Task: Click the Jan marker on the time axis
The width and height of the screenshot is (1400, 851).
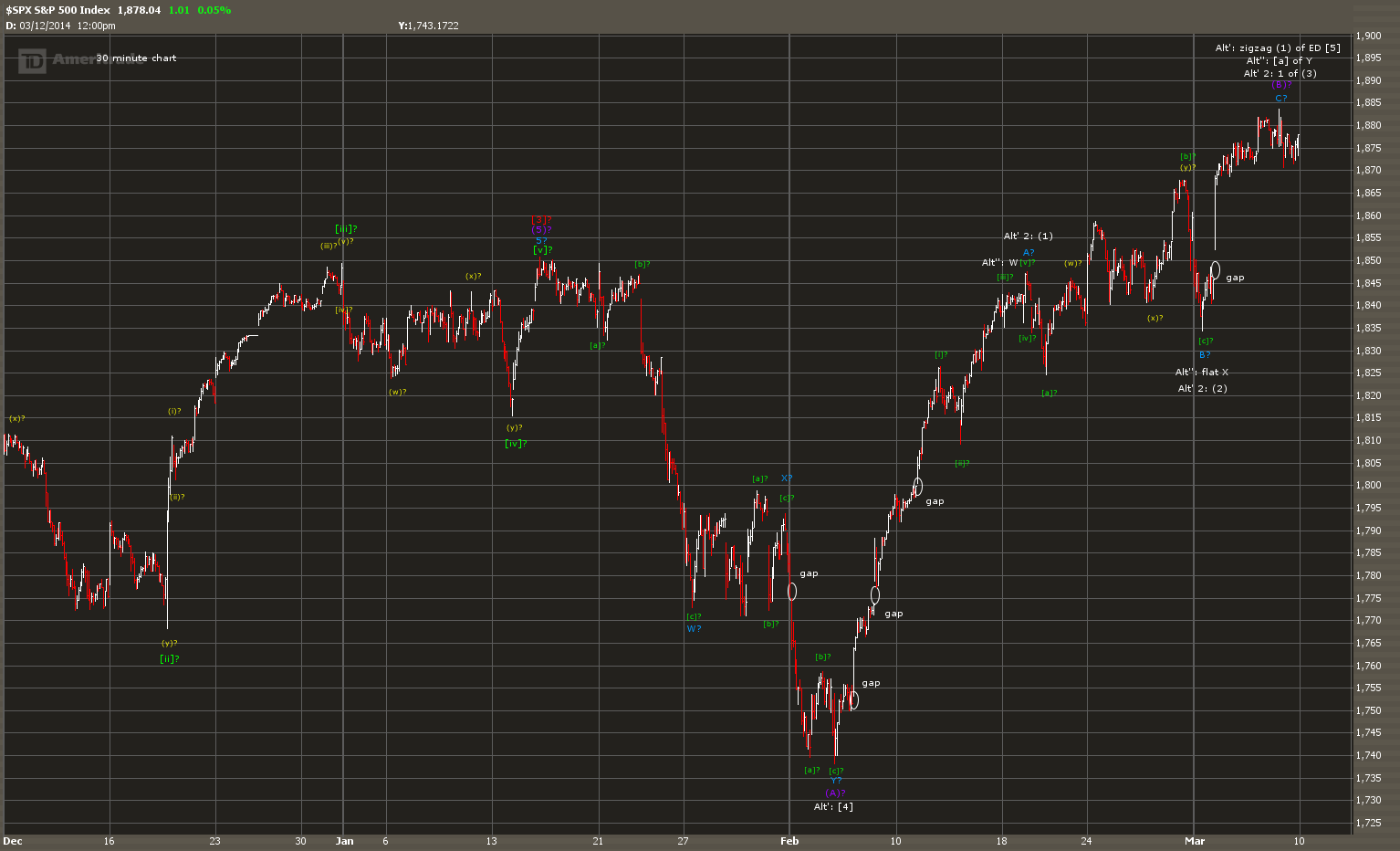Action: click(343, 841)
